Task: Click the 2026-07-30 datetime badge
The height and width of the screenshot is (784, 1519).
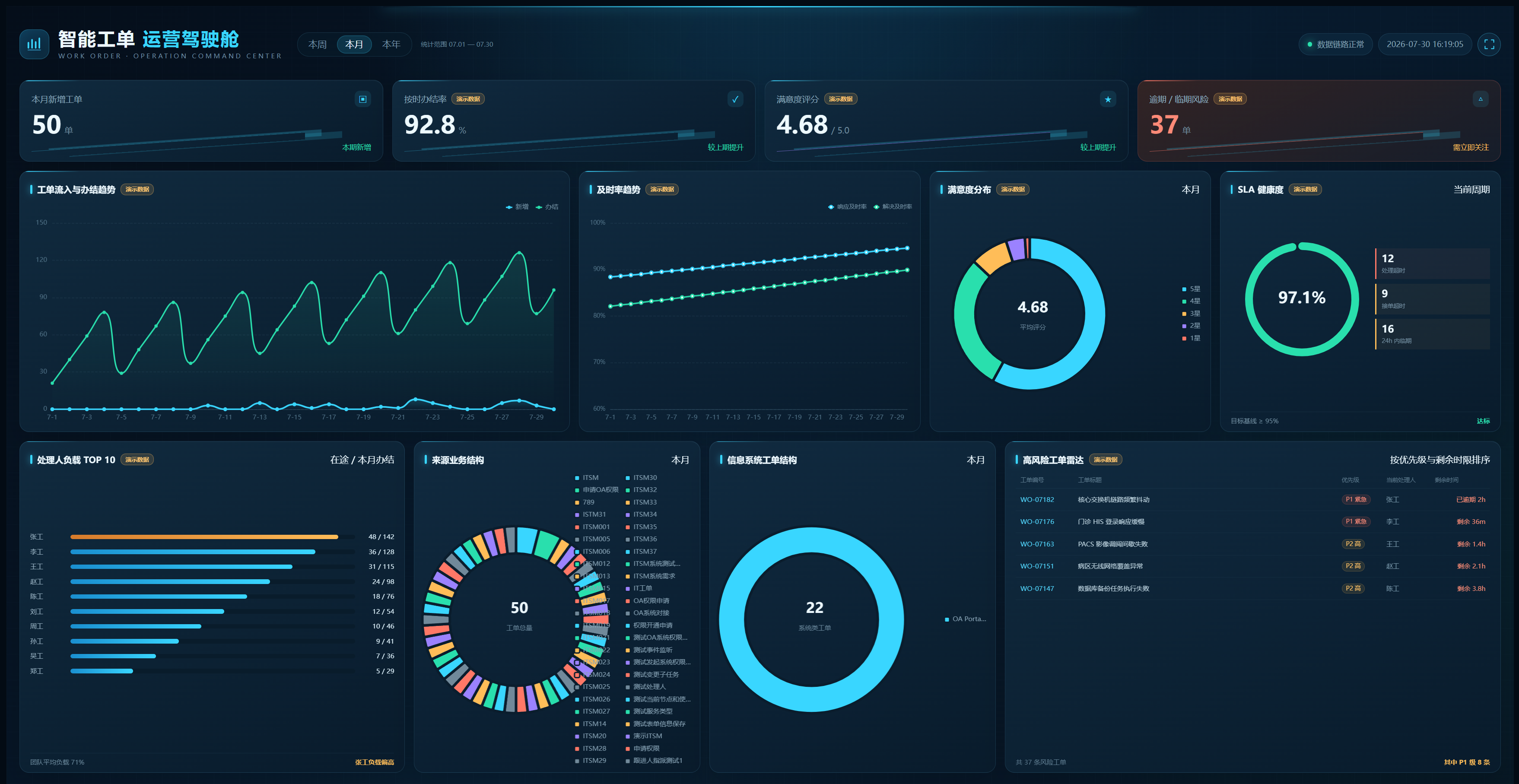Action: click(1425, 44)
